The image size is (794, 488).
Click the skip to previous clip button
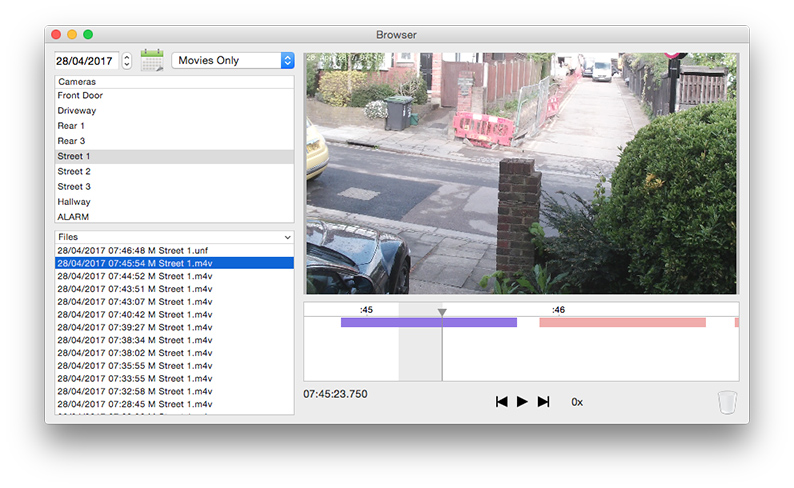[x=501, y=401]
